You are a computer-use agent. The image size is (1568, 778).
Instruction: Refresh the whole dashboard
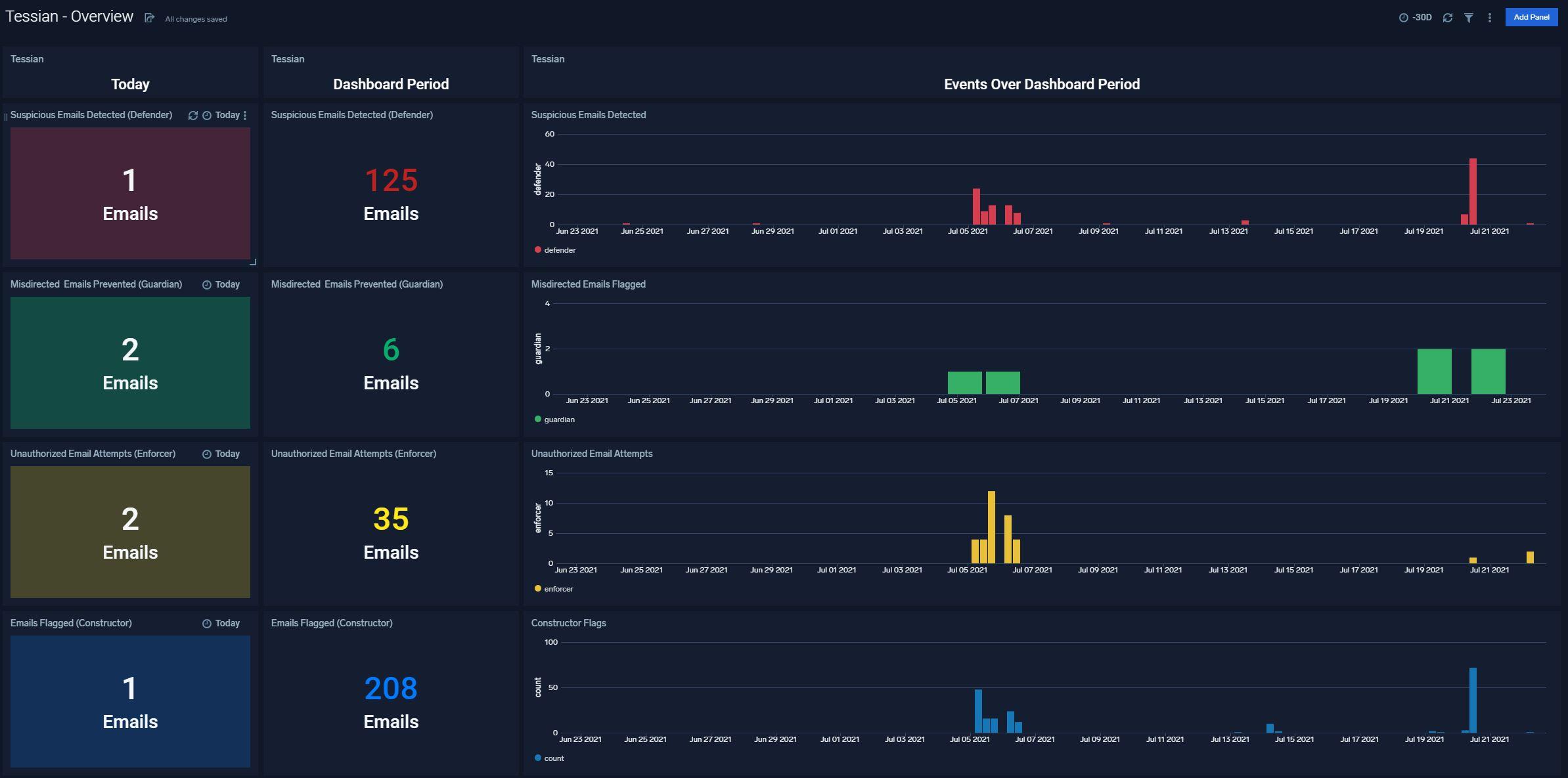tap(1447, 18)
